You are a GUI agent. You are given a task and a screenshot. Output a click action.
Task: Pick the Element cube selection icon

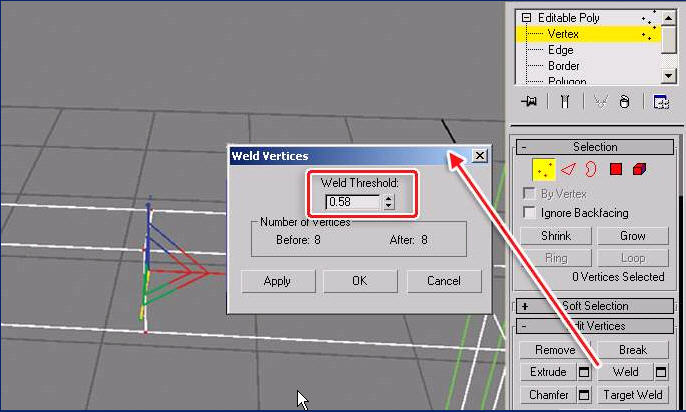click(x=639, y=170)
